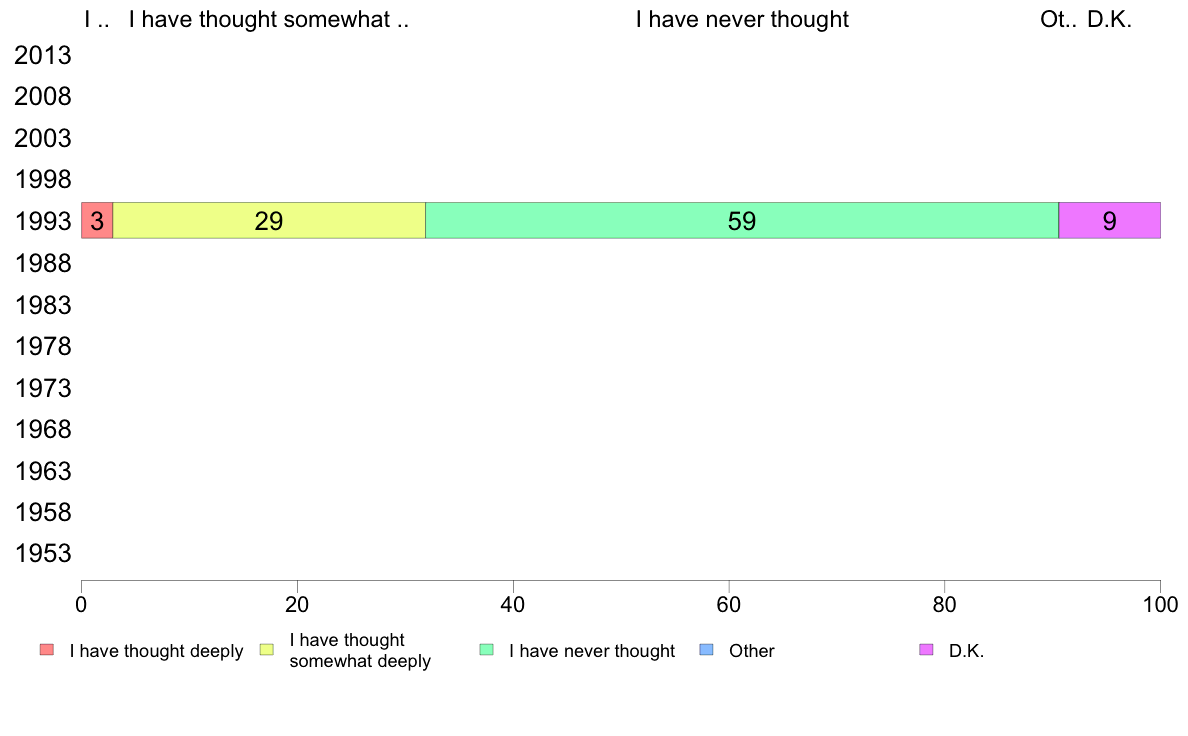Click the 1973 year label
Viewport: 1188px width, 736px height.
coord(43,388)
